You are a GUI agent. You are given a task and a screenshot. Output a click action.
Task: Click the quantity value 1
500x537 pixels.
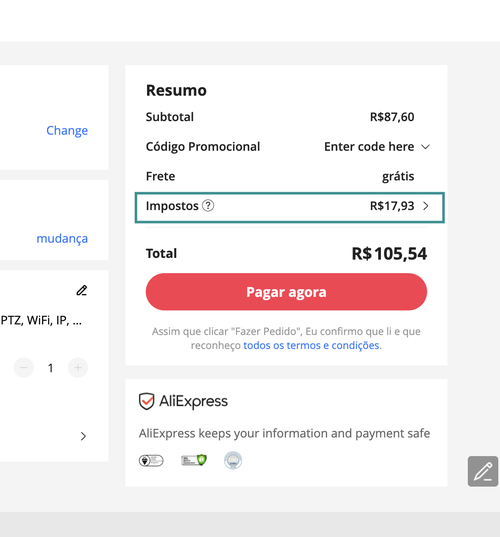pos(51,368)
